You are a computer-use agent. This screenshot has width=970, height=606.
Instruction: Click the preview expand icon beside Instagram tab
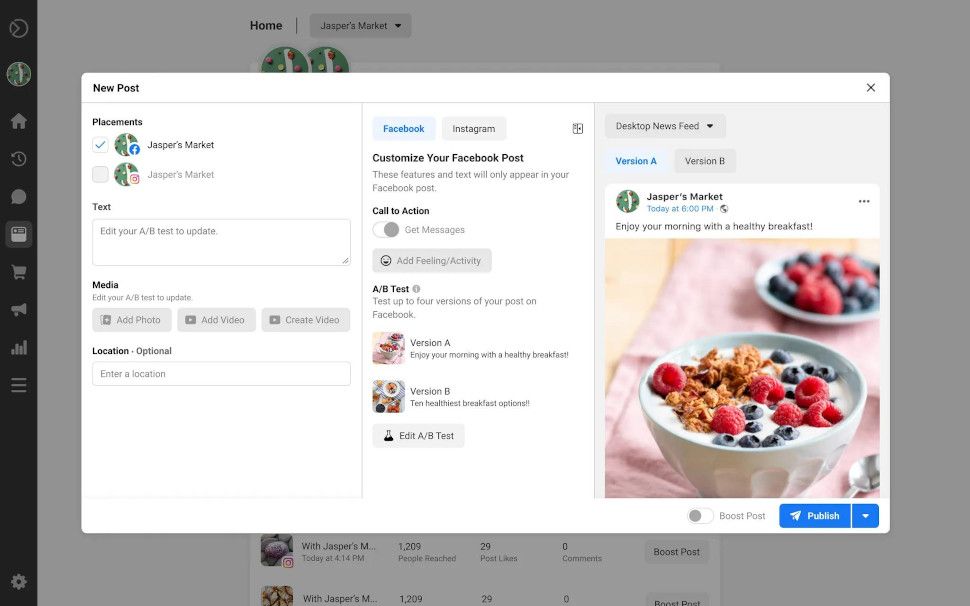(577, 128)
